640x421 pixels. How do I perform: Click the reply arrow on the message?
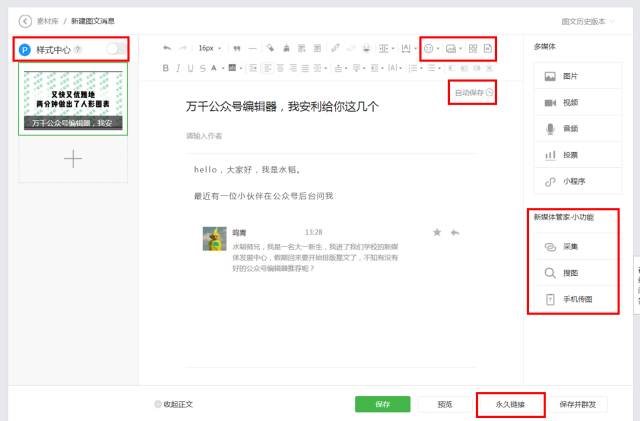(x=455, y=233)
